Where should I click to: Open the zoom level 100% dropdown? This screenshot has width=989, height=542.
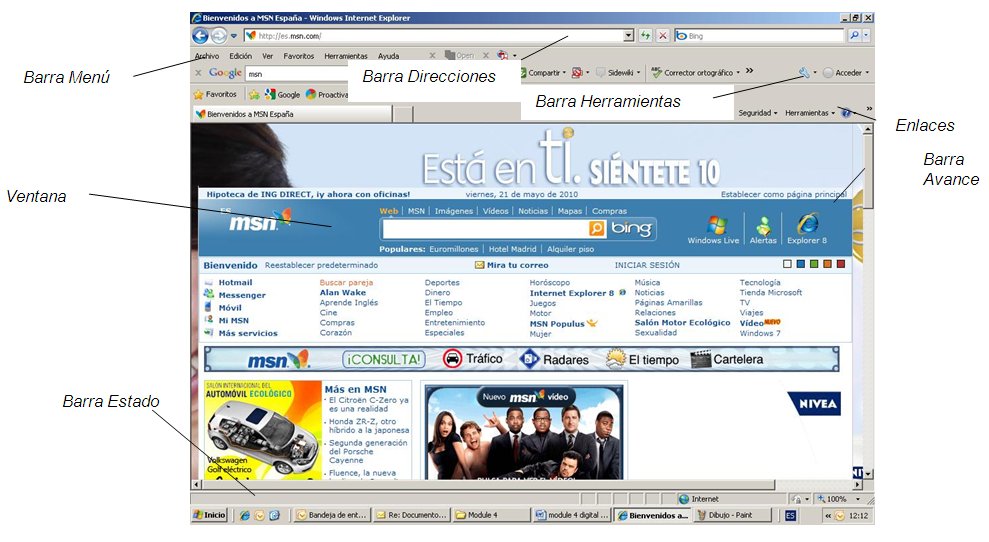(857, 499)
